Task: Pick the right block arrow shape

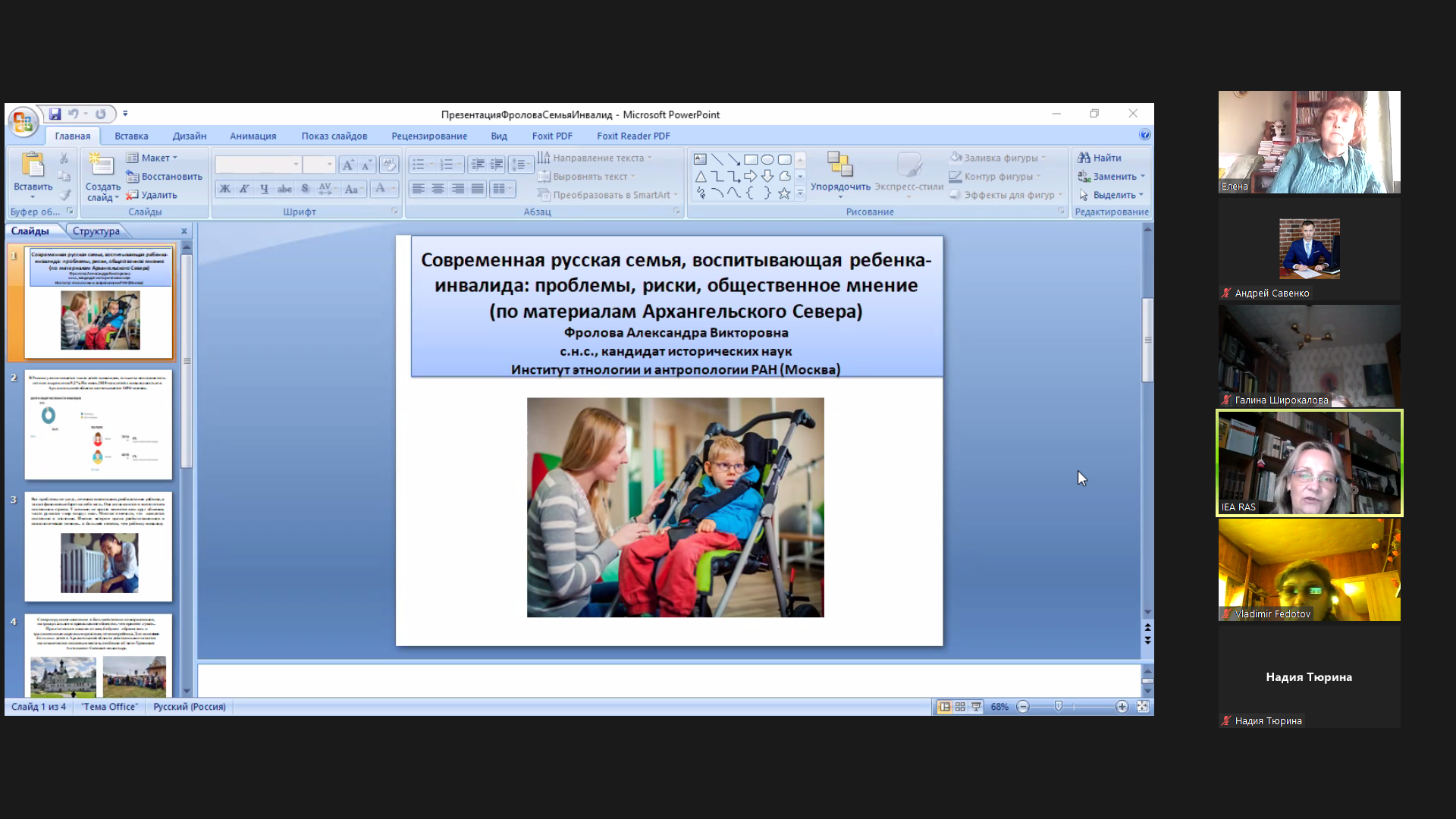Action: [751, 177]
